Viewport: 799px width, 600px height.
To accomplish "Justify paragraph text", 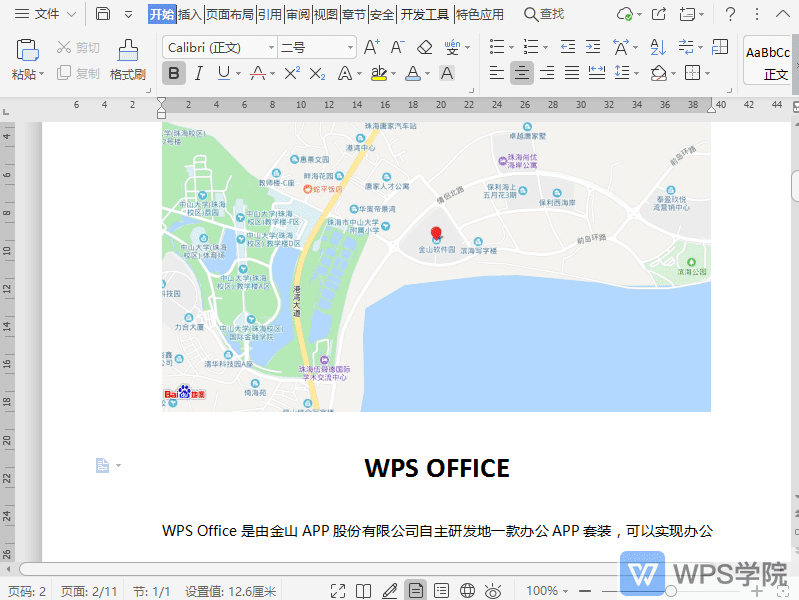I will (x=572, y=73).
